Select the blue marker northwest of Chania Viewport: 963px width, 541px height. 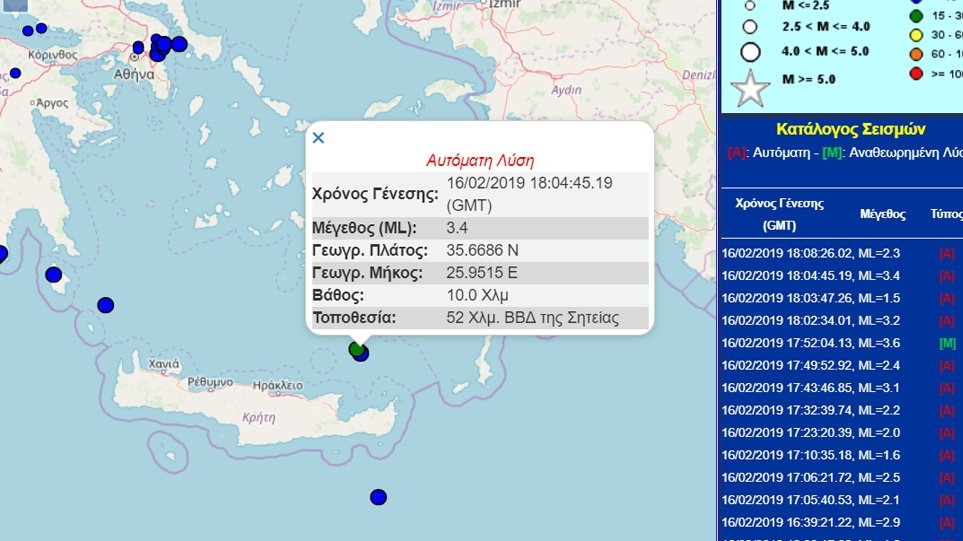[x=106, y=305]
